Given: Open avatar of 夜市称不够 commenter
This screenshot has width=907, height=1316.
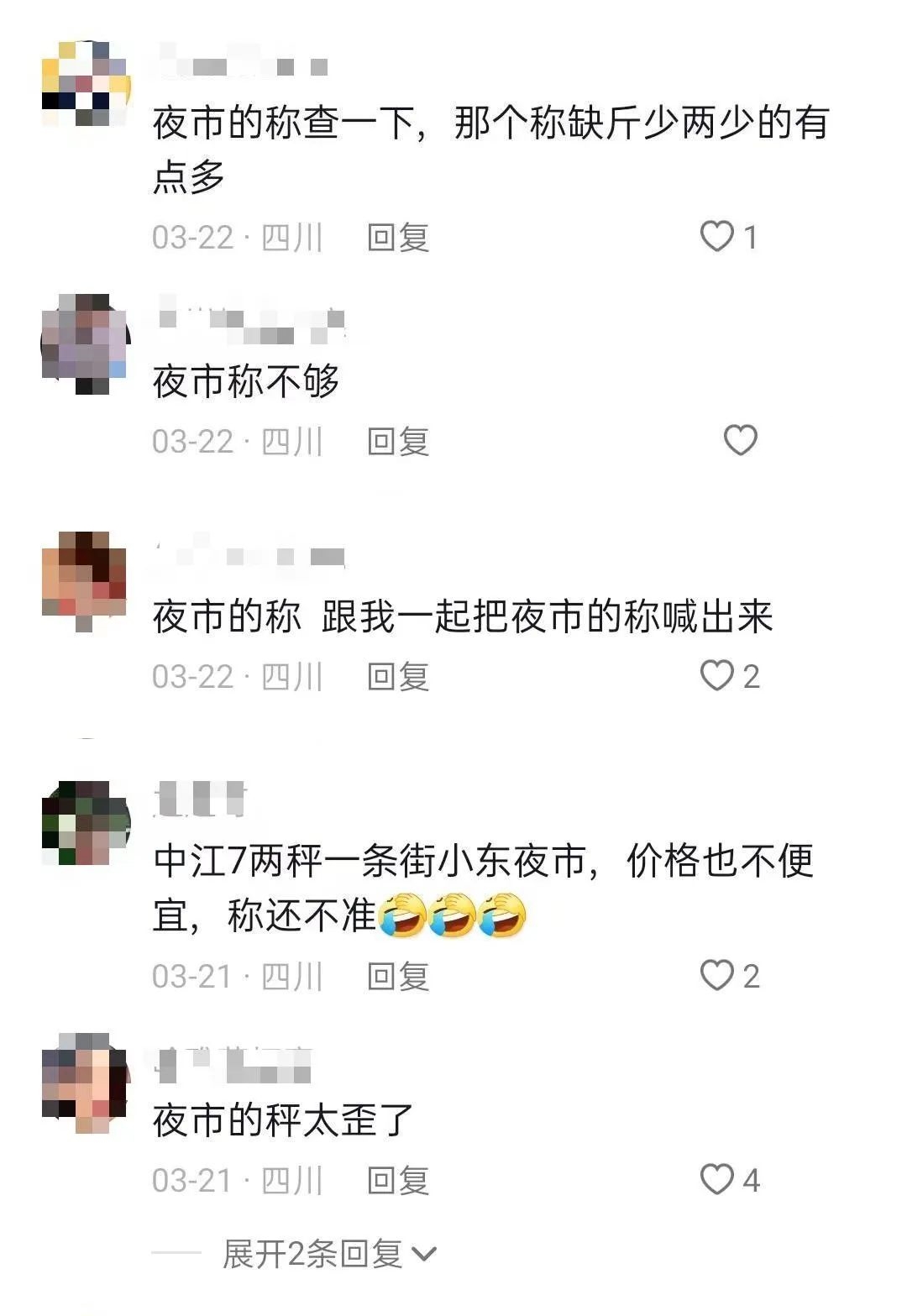Looking at the screenshot, I should (86, 344).
